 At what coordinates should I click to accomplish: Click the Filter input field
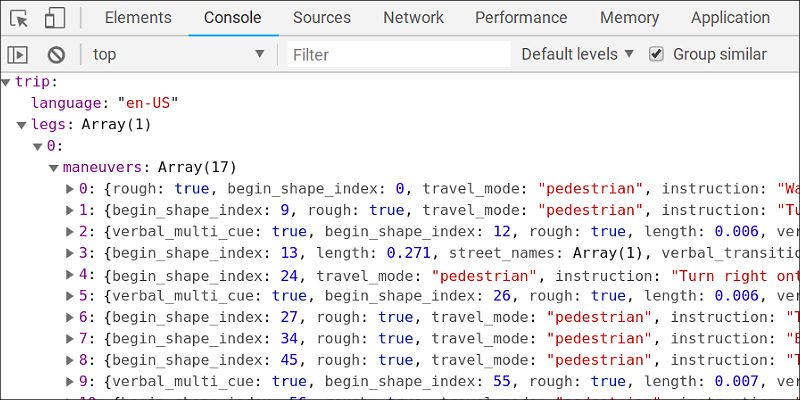(399, 55)
